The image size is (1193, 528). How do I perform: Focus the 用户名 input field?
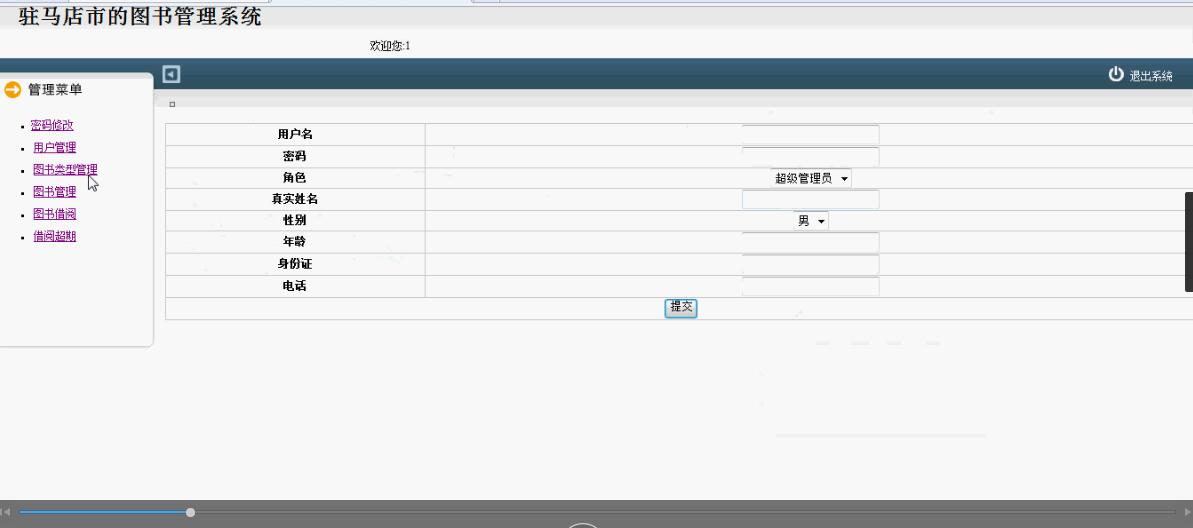tap(810, 135)
